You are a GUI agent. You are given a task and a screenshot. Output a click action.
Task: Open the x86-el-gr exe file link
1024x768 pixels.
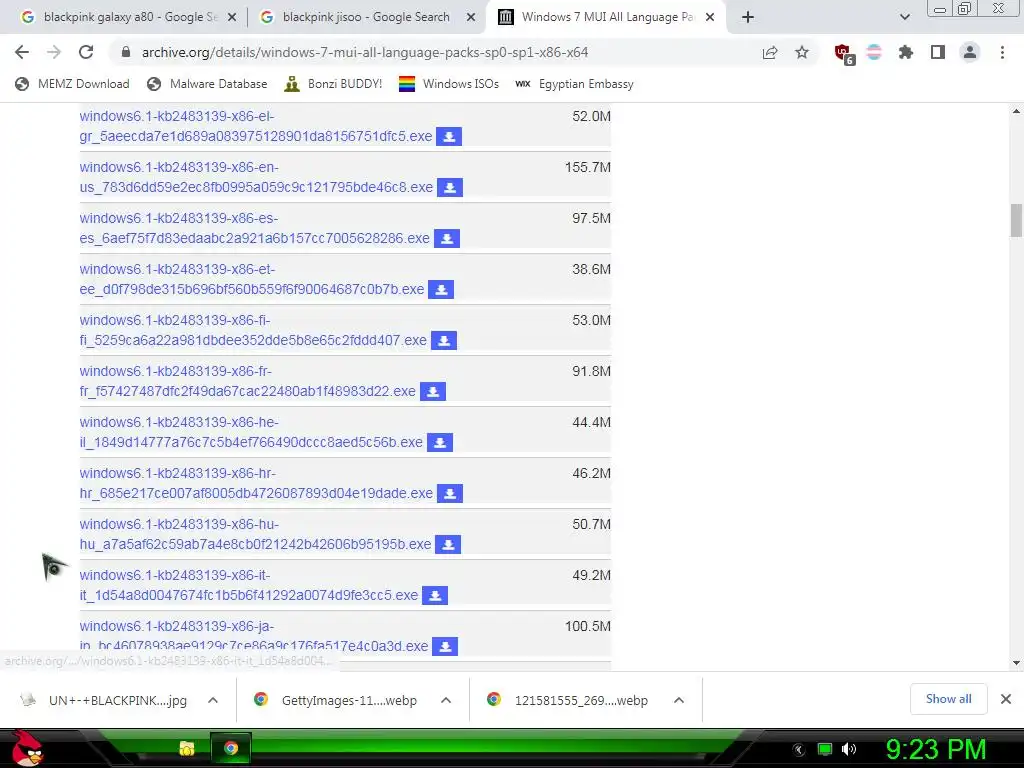[x=255, y=126]
